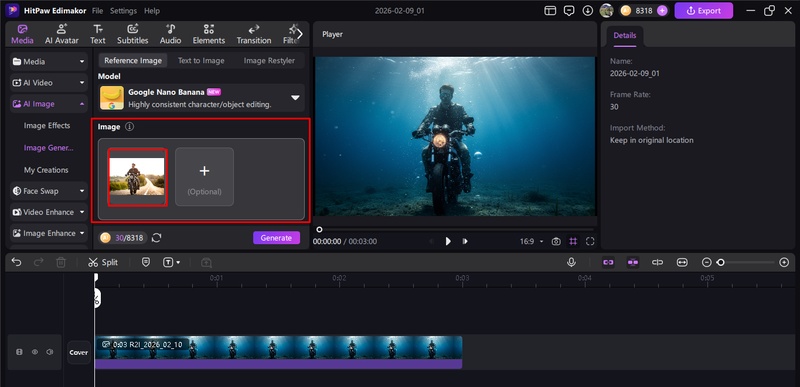The height and width of the screenshot is (387, 800).
Task: Add an optional second reference image
Action: pyautogui.click(x=205, y=177)
